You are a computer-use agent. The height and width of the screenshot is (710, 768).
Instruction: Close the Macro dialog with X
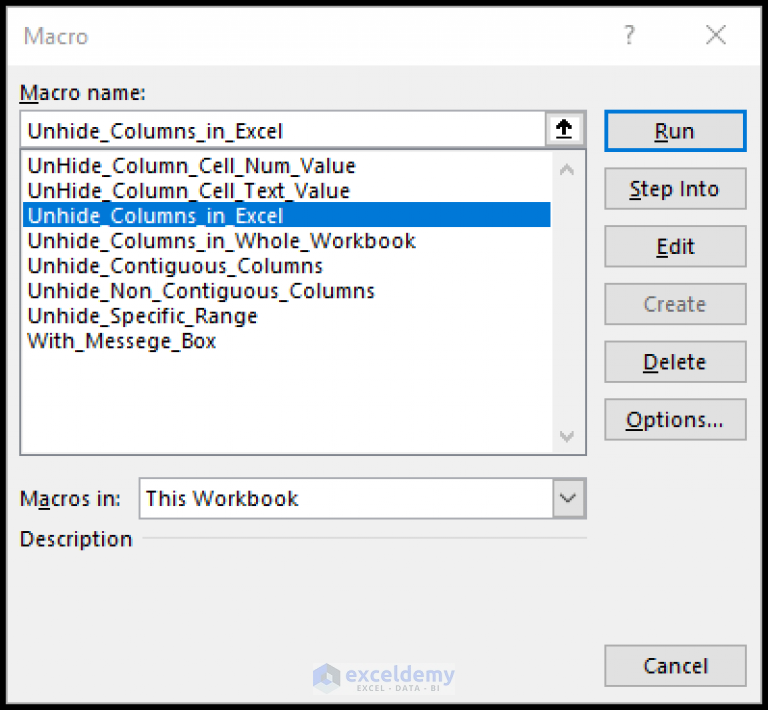pyautogui.click(x=716, y=35)
